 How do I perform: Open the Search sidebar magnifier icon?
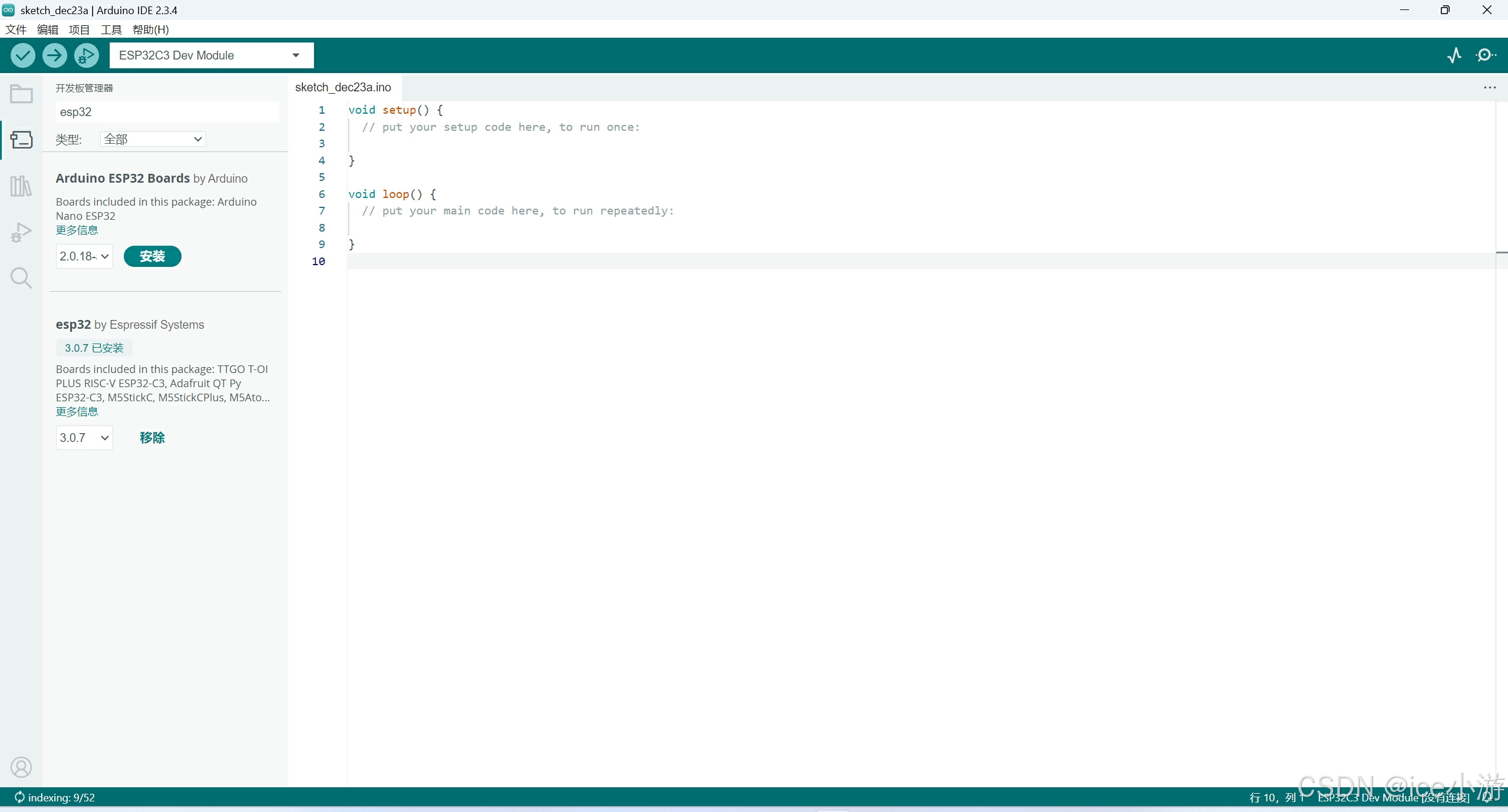tap(21, 278)
